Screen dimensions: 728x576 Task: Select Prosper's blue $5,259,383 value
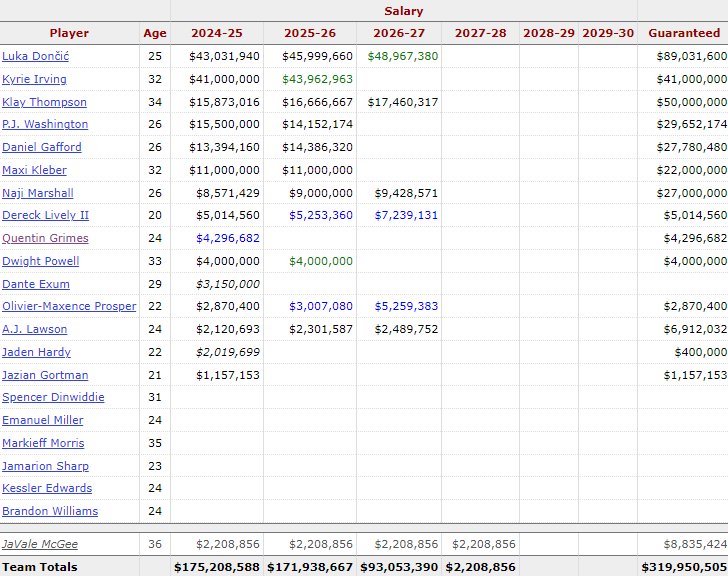point(406,306)
